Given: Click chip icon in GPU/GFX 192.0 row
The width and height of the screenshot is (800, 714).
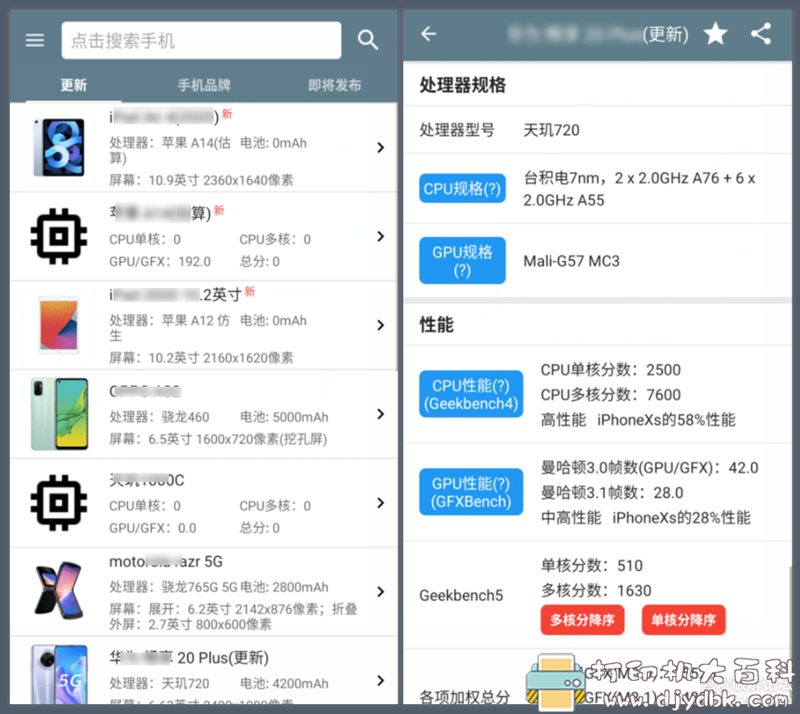Looking at the screenshot, I should tap(59, 236).
